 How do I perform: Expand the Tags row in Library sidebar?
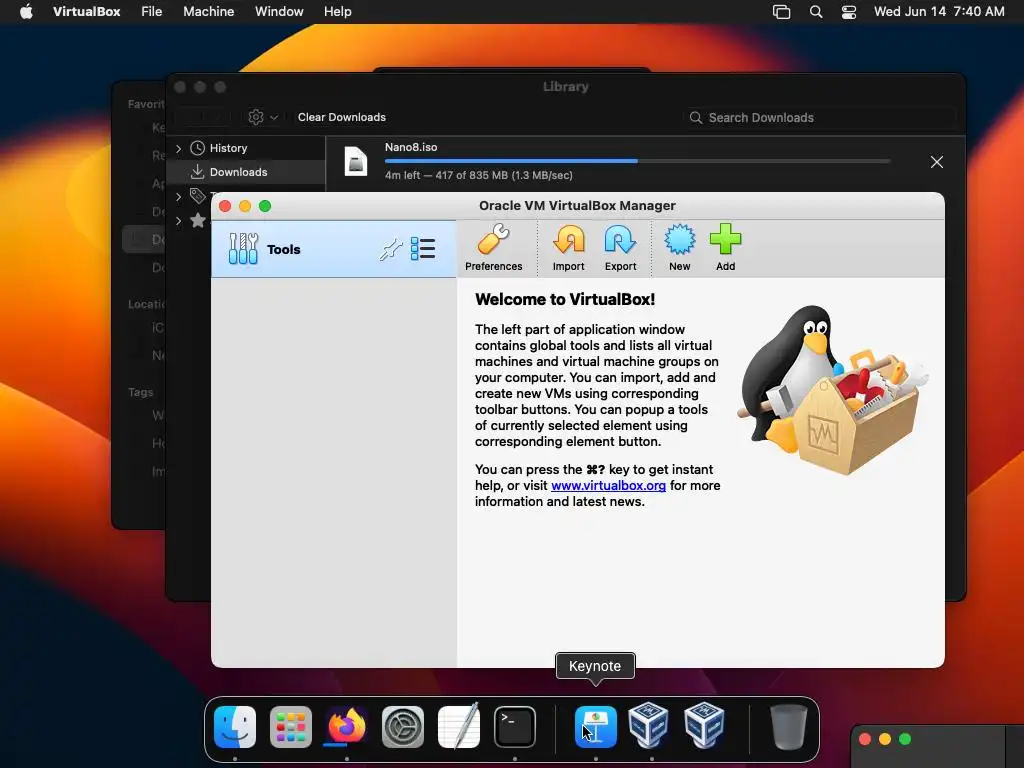click(x=178, y=196)
